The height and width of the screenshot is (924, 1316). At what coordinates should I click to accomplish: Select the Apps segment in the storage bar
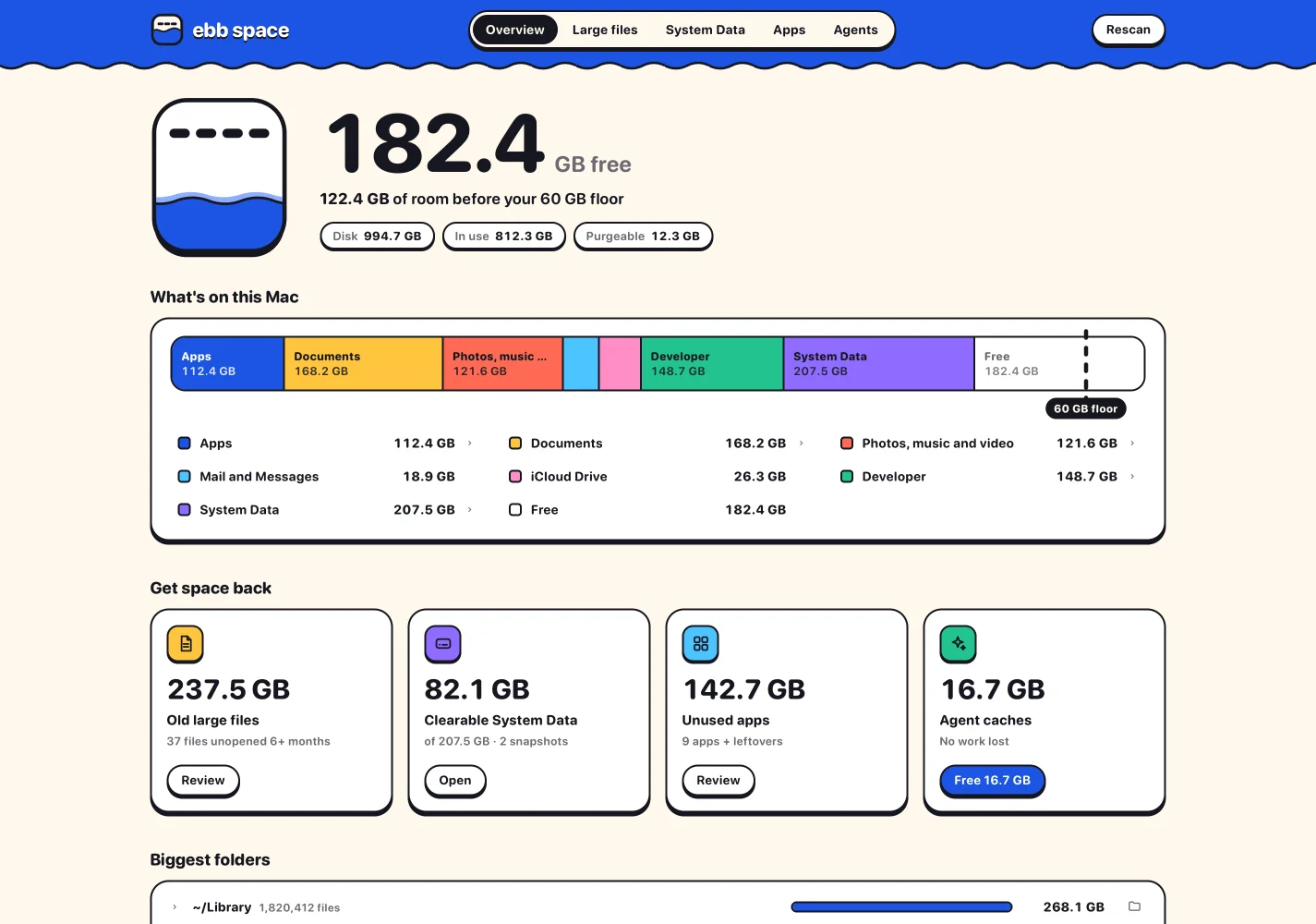(228, 364)
